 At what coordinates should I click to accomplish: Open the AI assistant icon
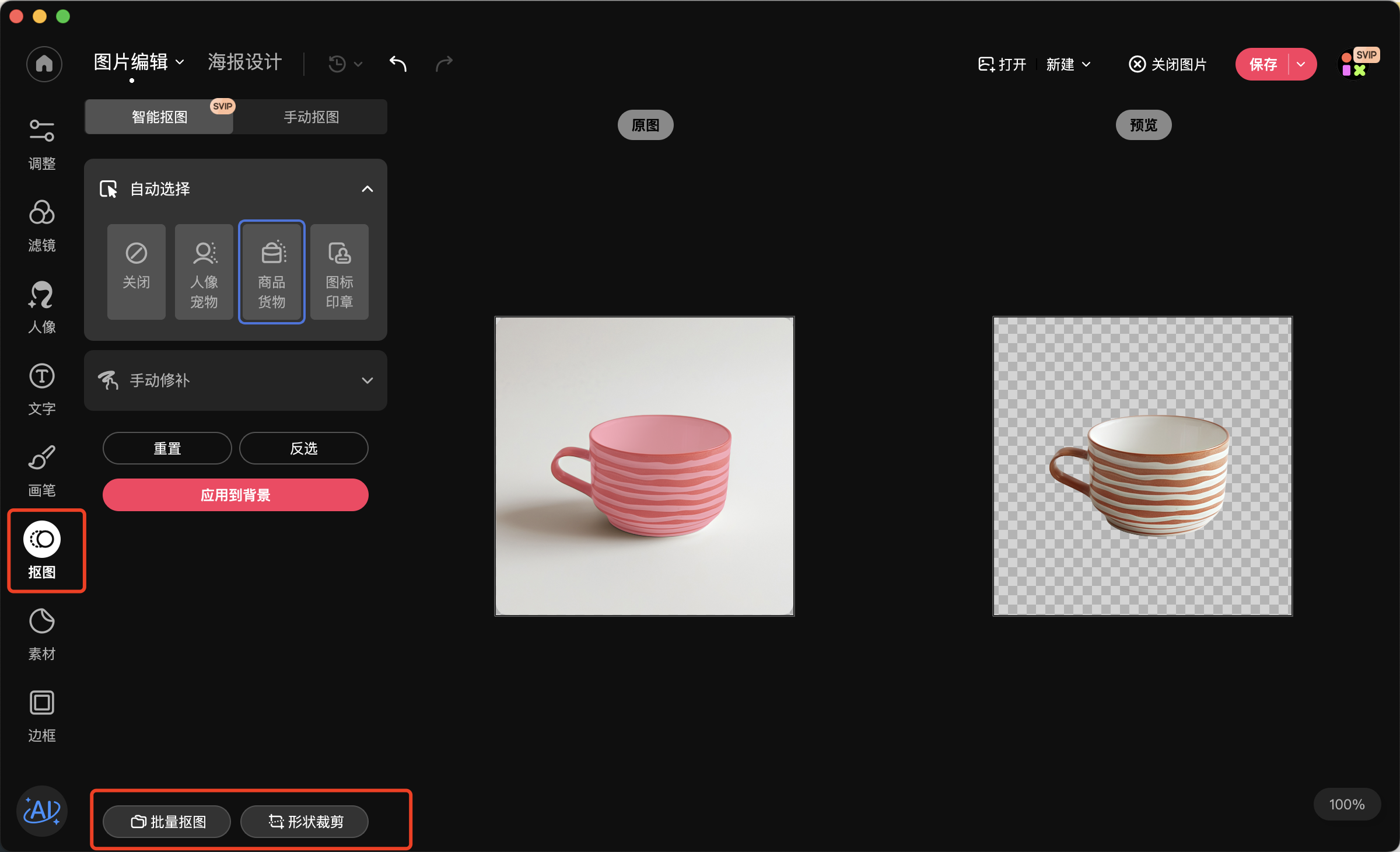[42, 811]
